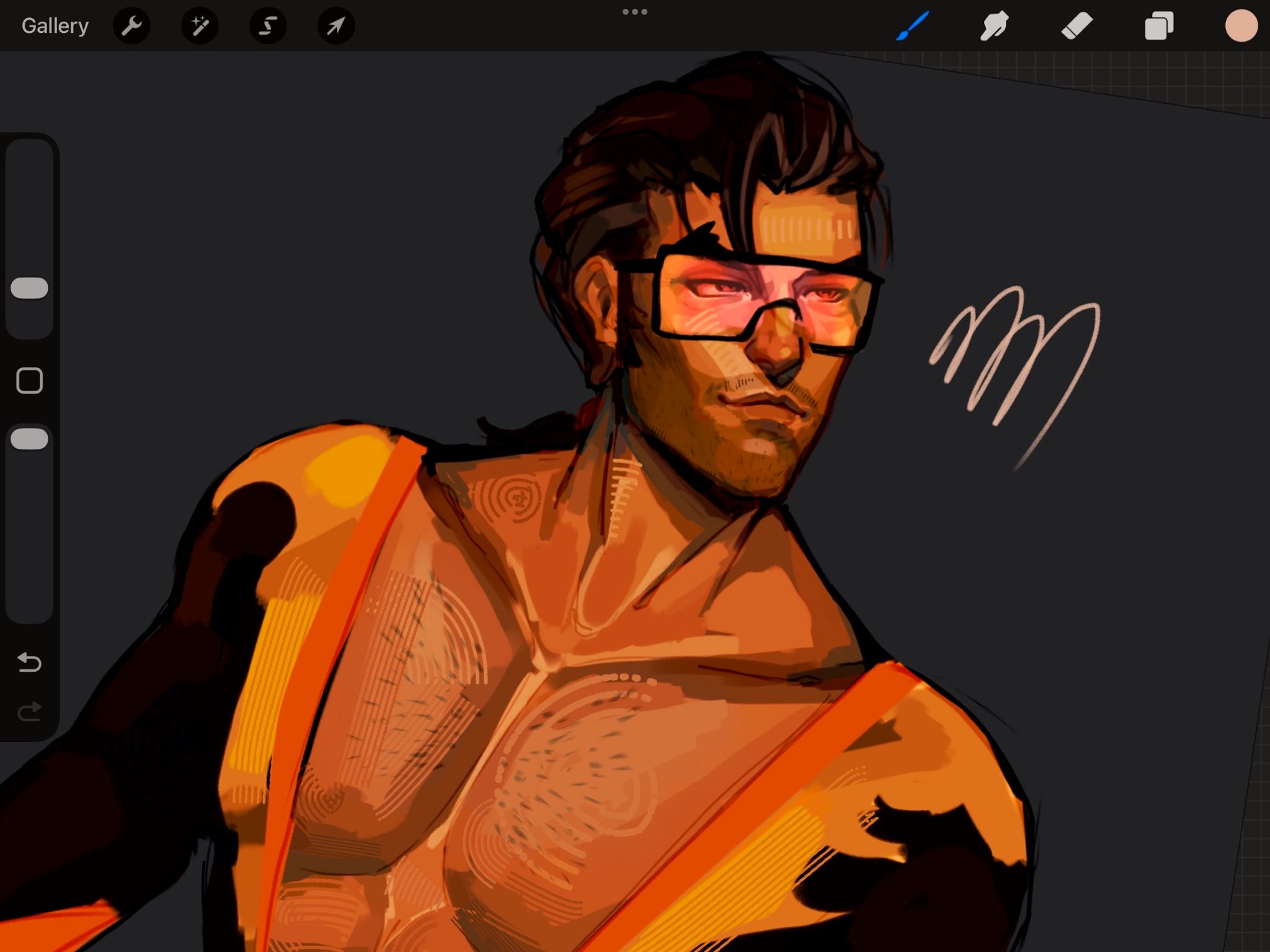Undo the last action
This screenshot has height=952, width=1270.
coord(29,663)
